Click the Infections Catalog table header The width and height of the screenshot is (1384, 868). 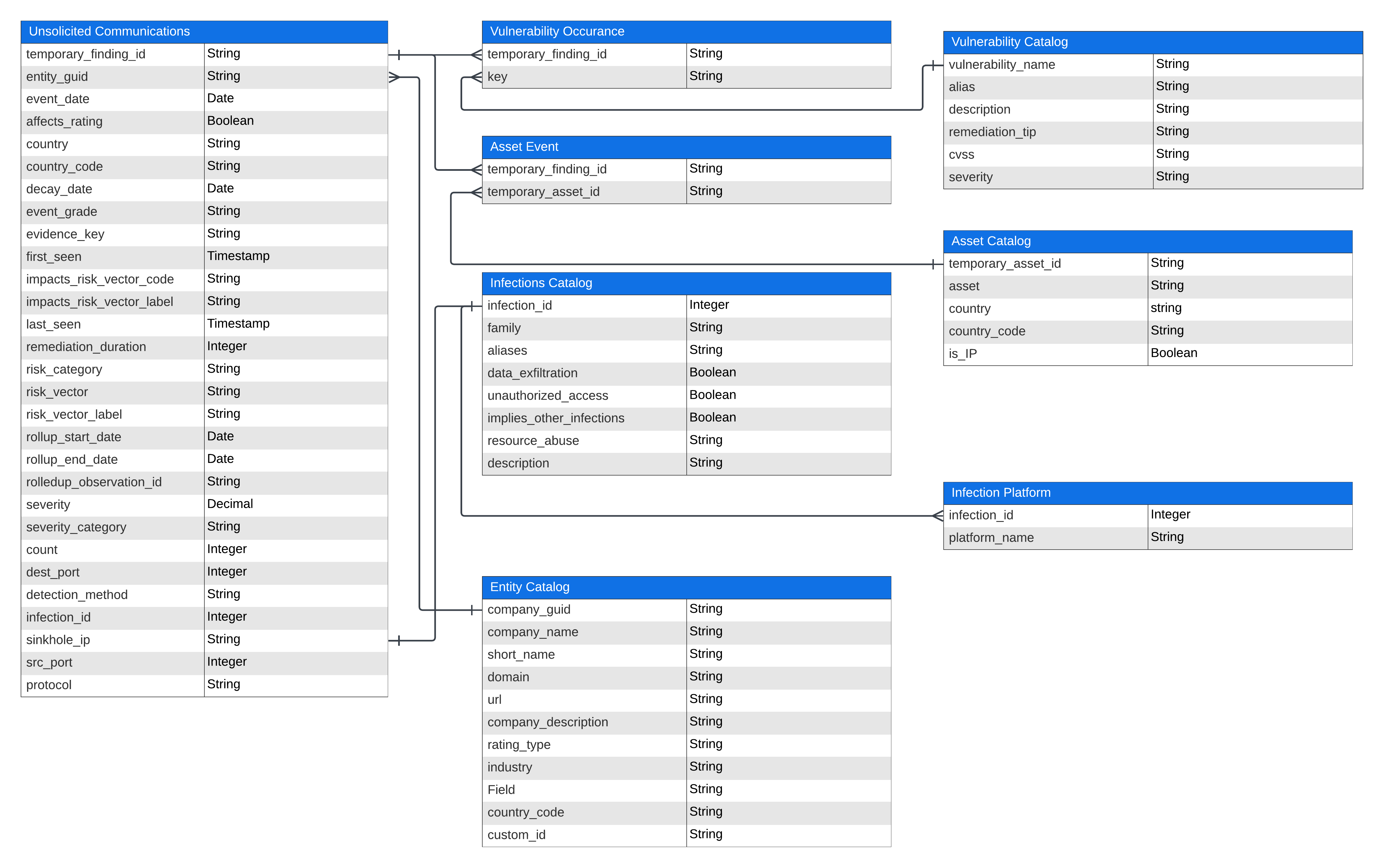pos(686,283)
